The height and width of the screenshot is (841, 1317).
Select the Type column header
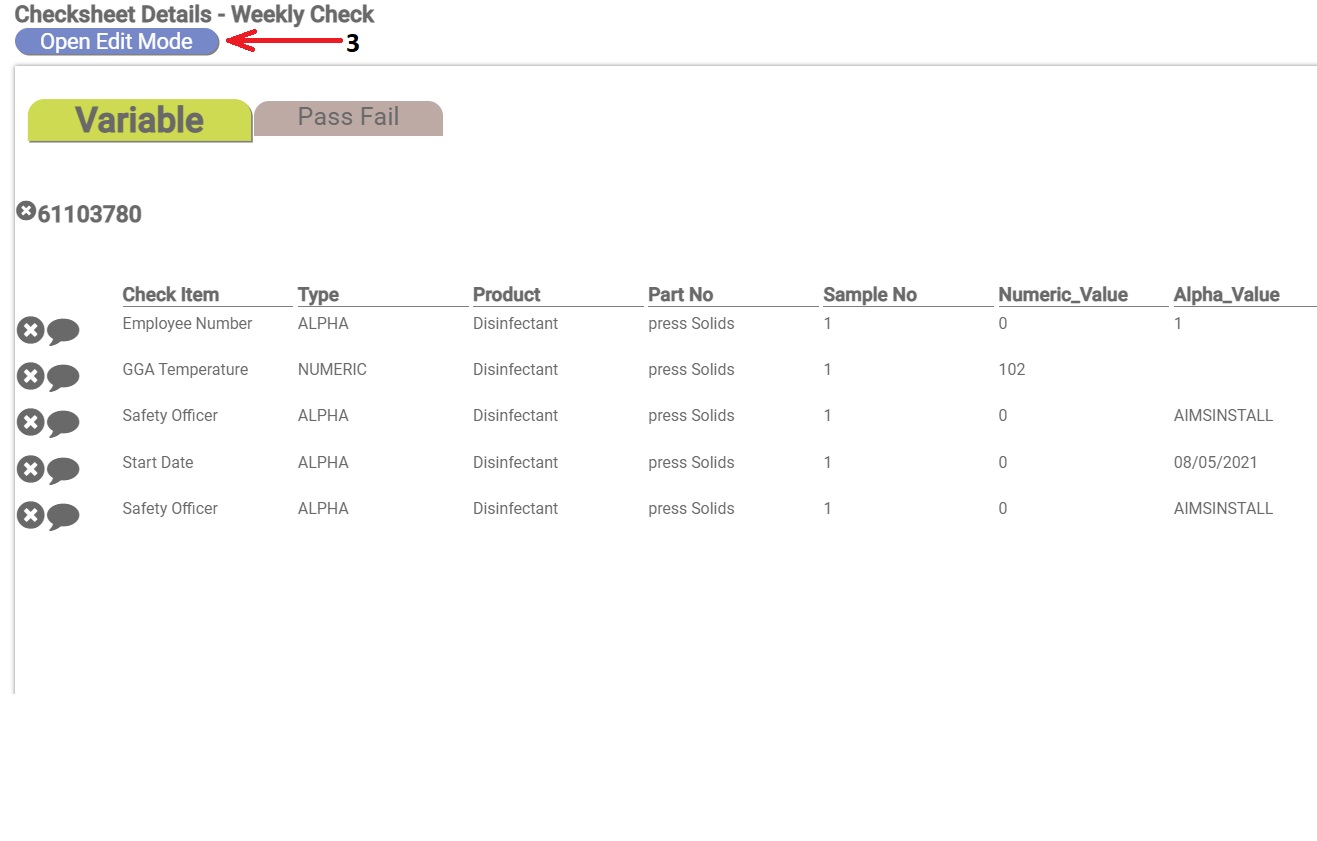[318, 294]
